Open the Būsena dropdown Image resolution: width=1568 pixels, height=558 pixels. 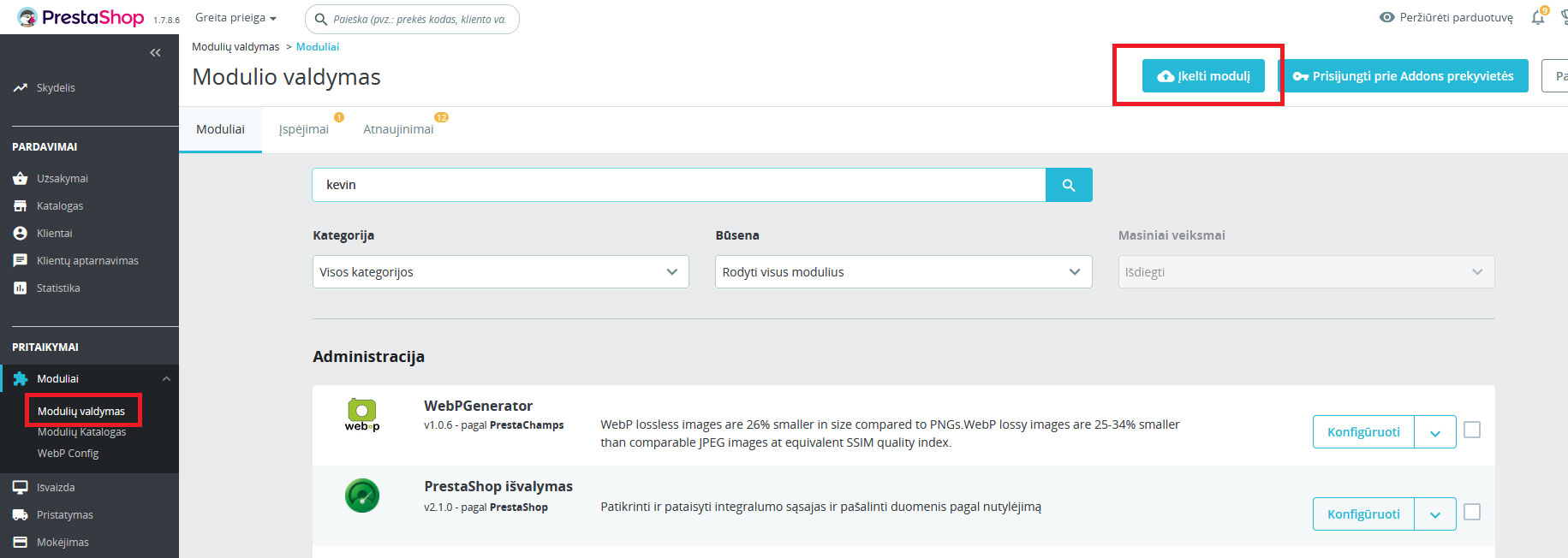coord(903,272)
